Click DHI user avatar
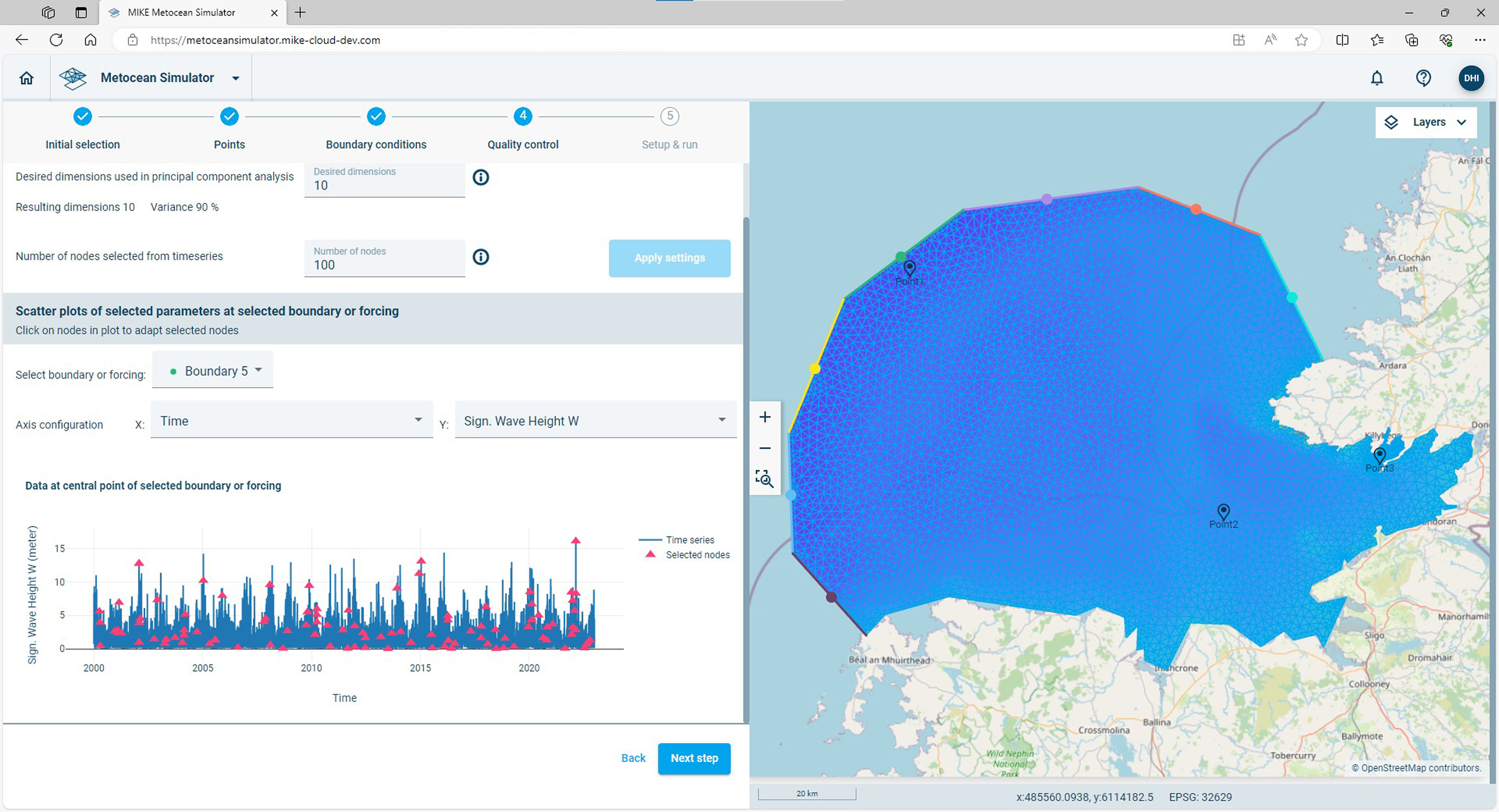1499x812 pixels. click(x=1471, y=78)
